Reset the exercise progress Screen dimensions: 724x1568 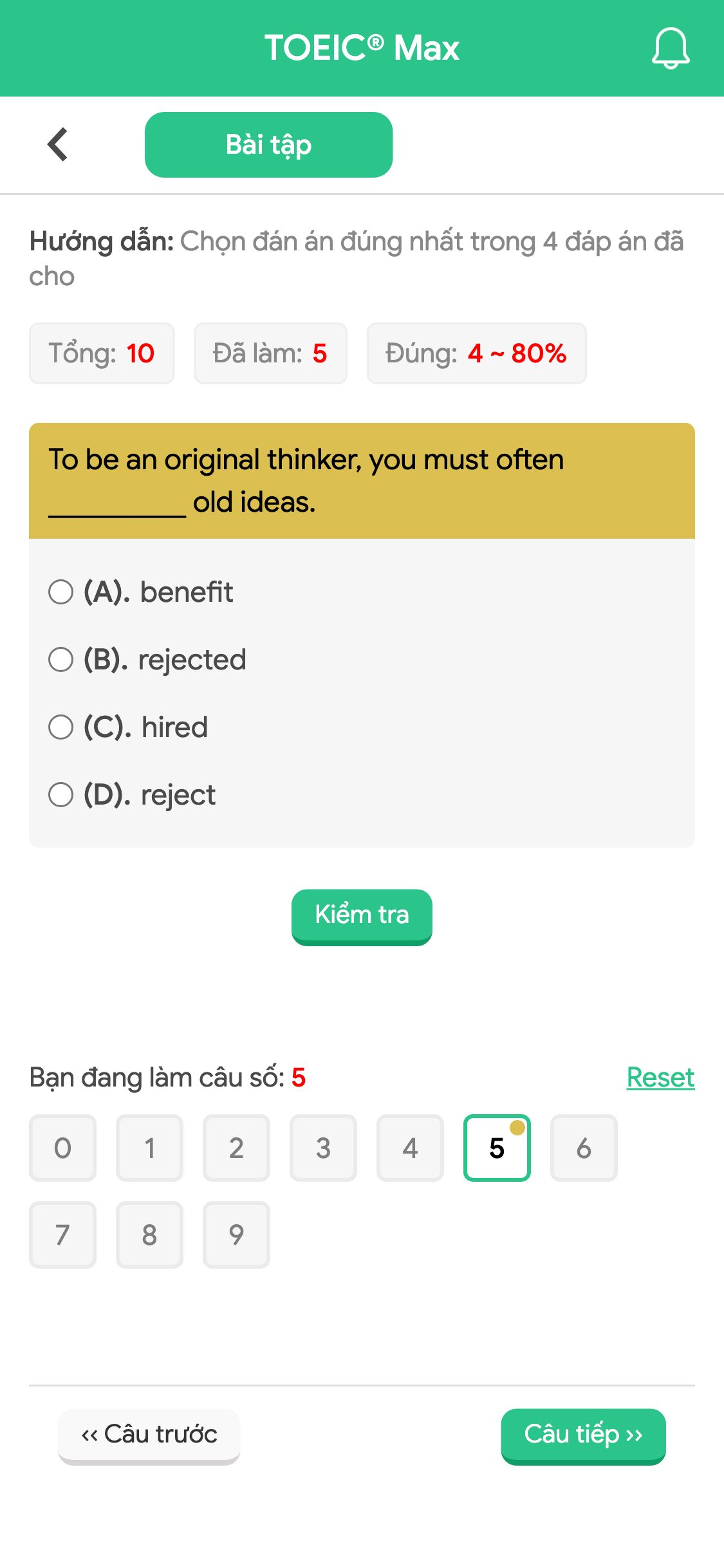(660, 1078)
